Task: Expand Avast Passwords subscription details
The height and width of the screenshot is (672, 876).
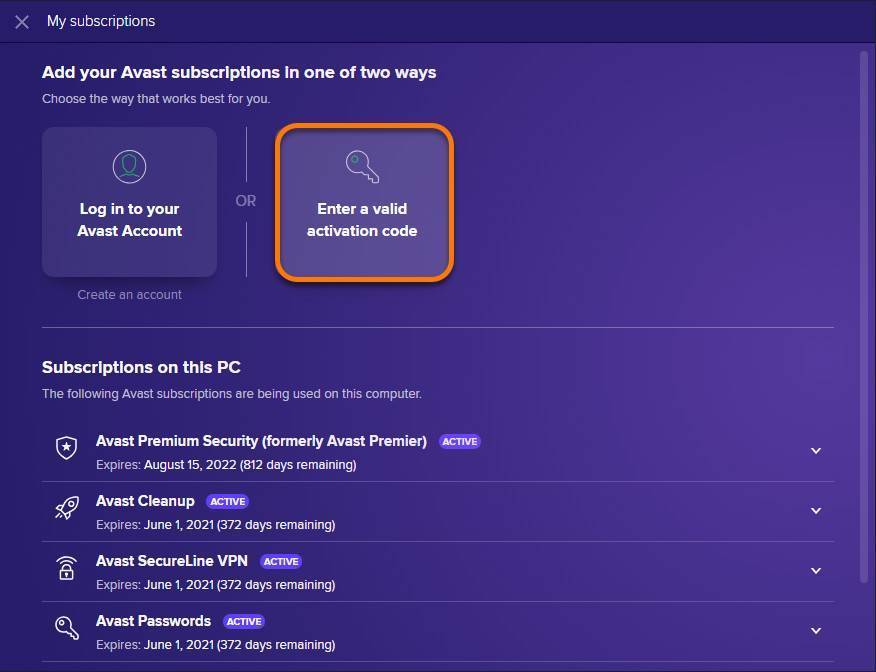Action: [815, 631]
